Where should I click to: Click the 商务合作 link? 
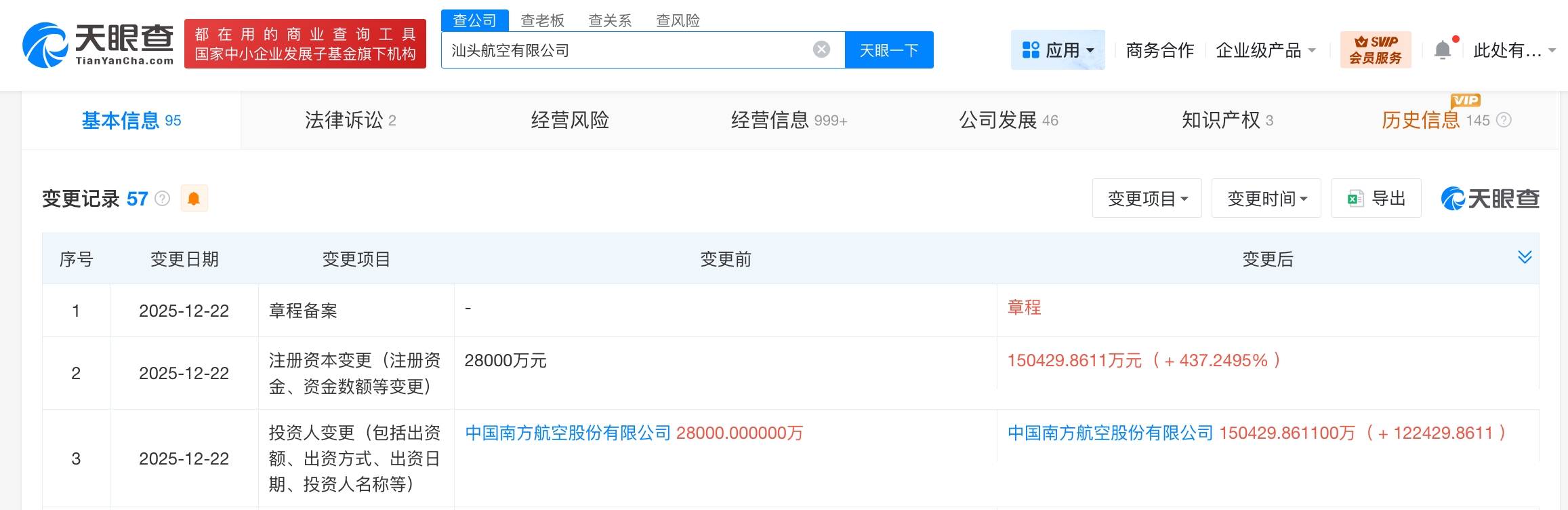click(1159, 50)
